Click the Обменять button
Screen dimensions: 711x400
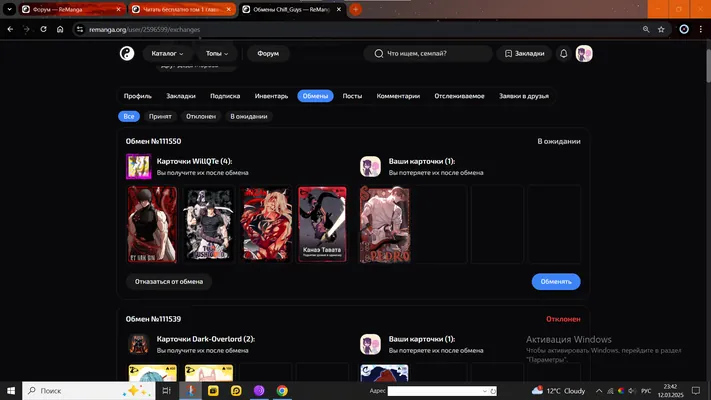(556, 282)
